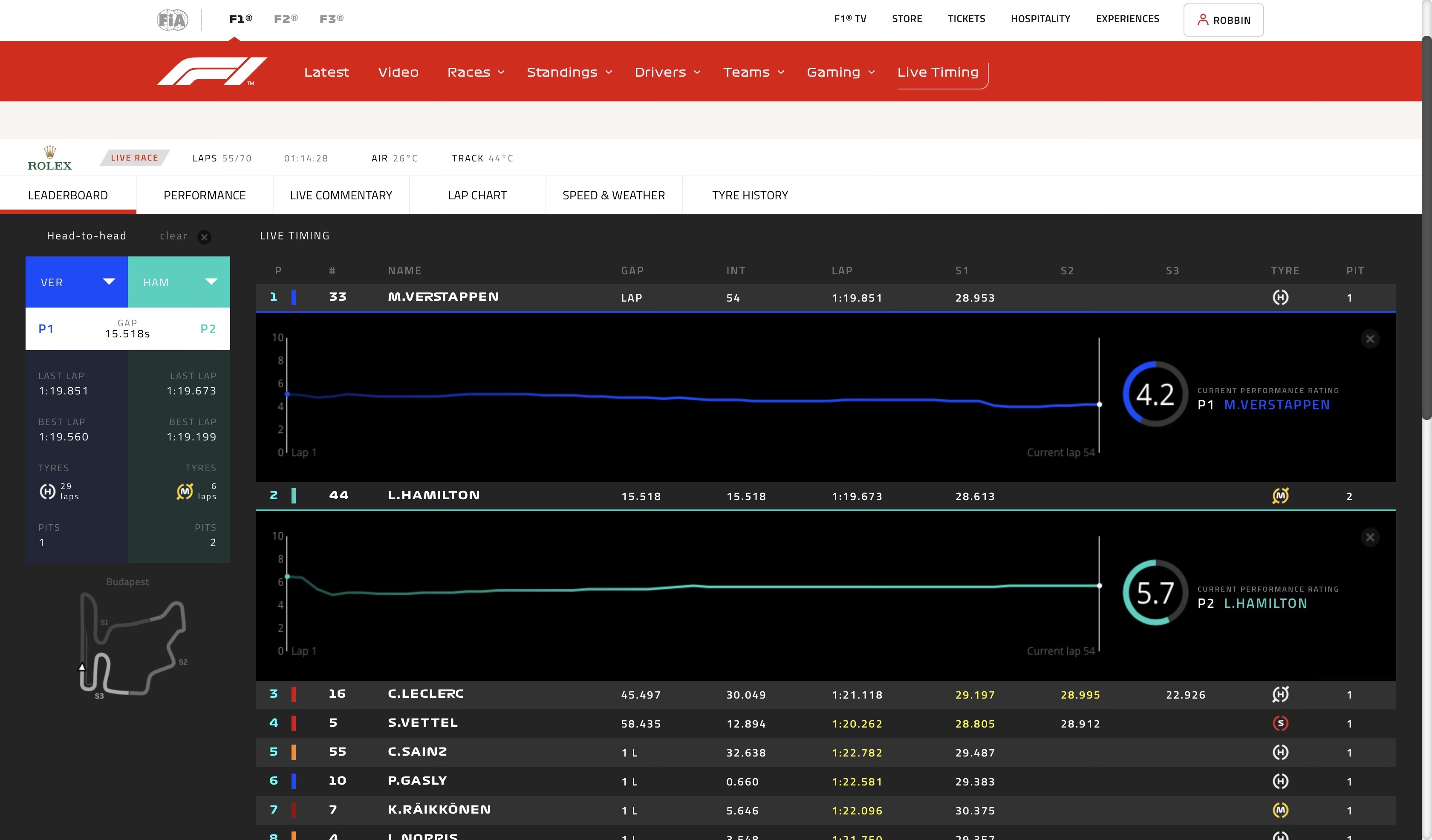The image size is (1432, 840).
Task: Close Hamilton performance chart
Action: (x=1370, y=537)
